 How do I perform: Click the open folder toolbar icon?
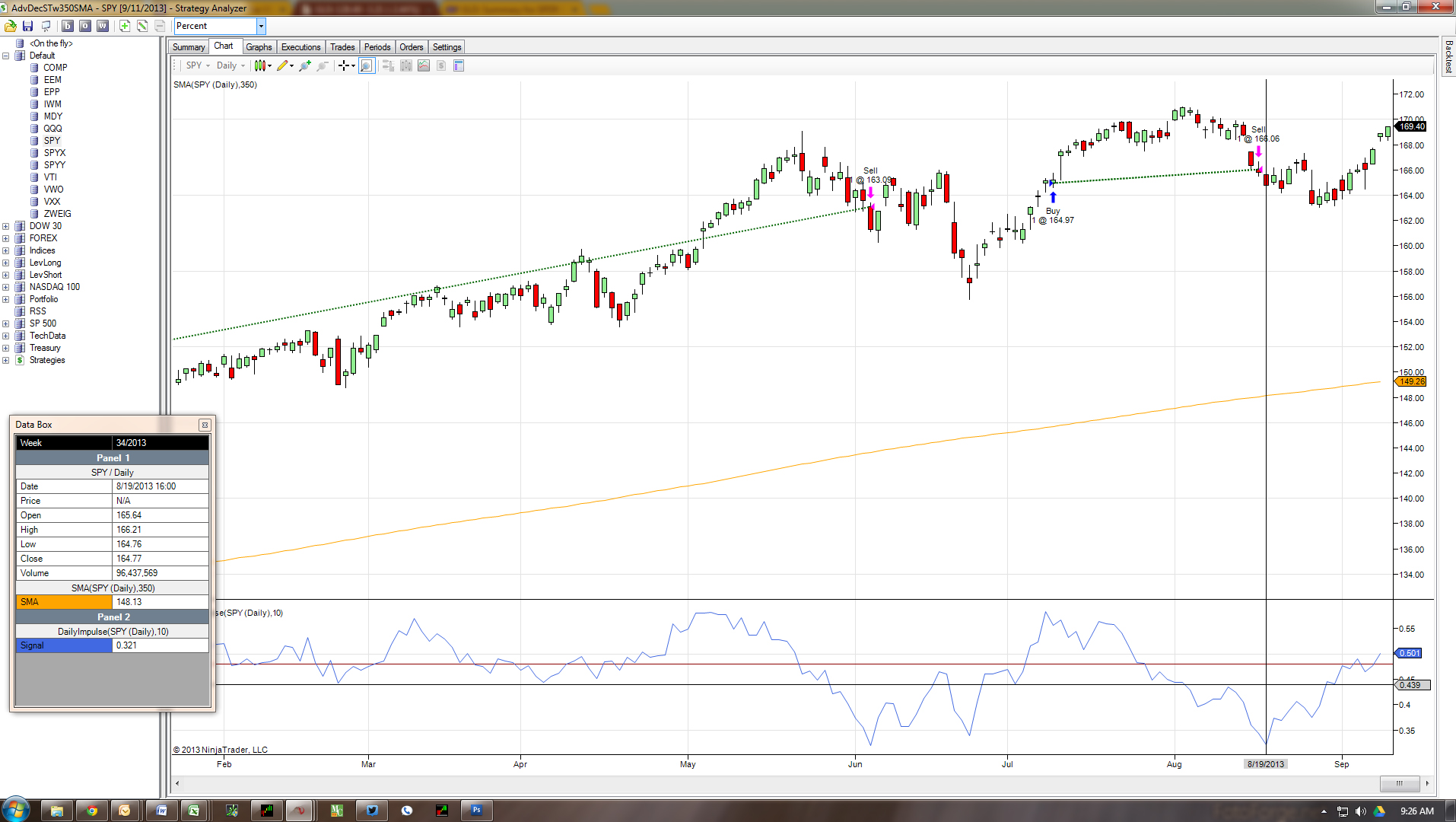pyautogui.click(x=11, y=26)
